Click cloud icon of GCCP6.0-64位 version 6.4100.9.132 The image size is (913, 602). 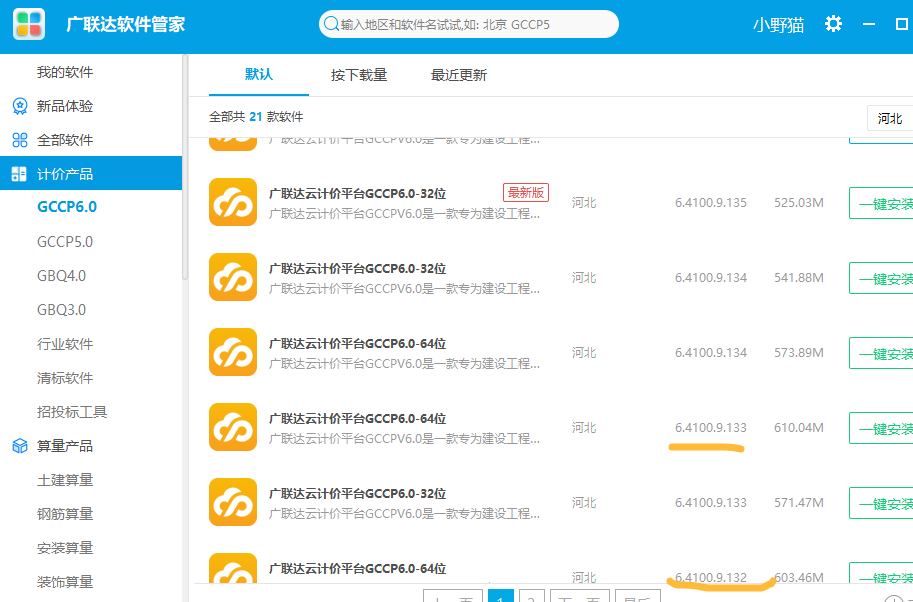[233, 568]
